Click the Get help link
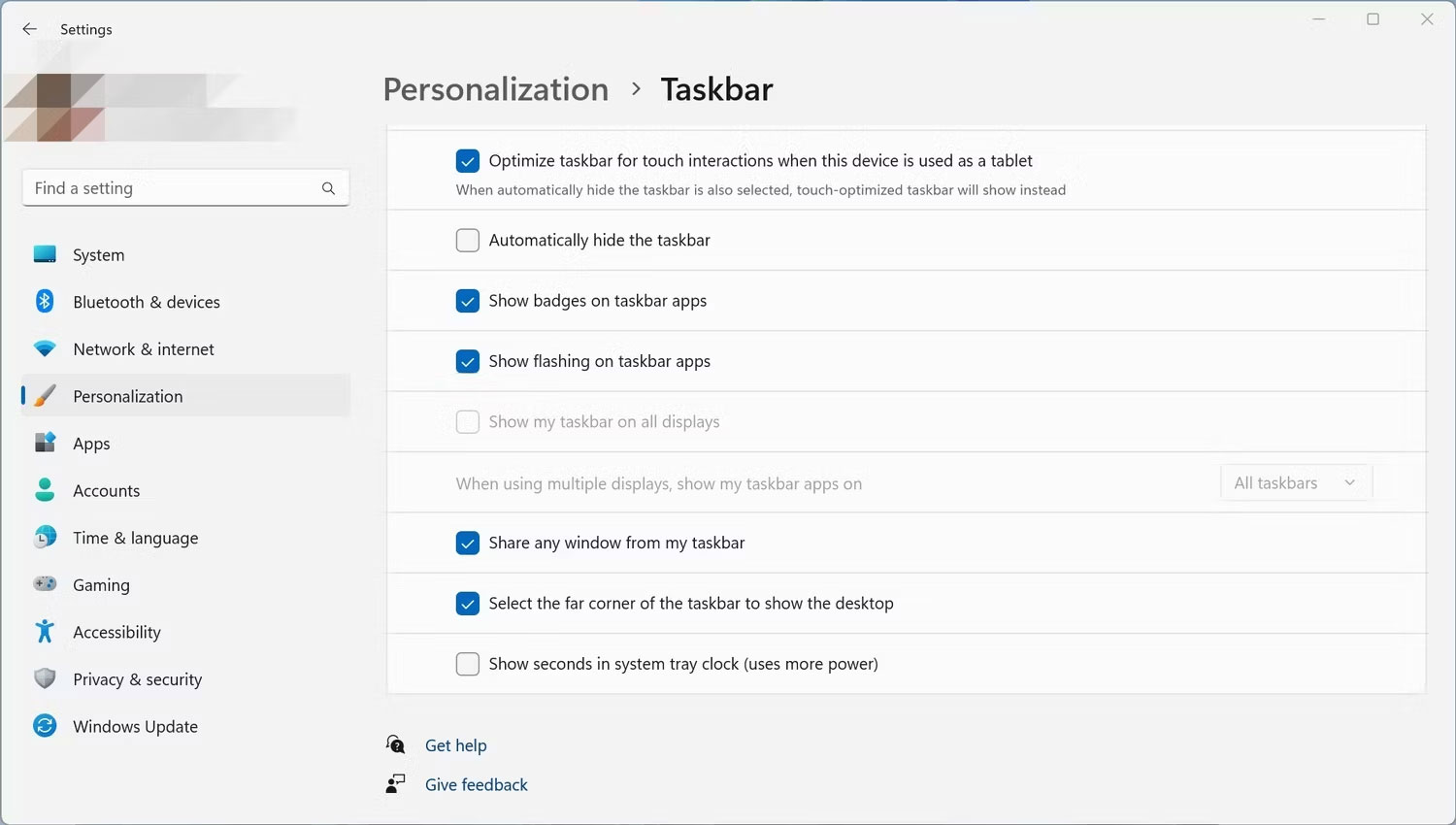Screen dimensions: 1456x825 [456, 745]
